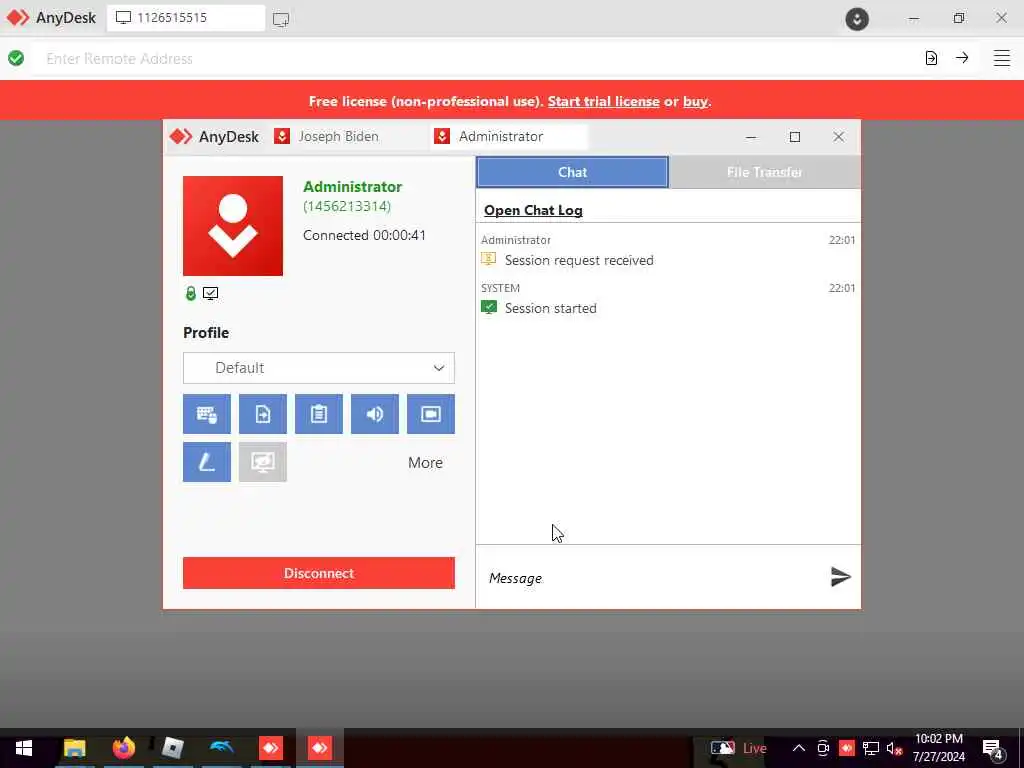Image resolution: width=1024 pixels, height=768 pixels.
Task: Toggle clipboard access permission
Action: point(319,414)
